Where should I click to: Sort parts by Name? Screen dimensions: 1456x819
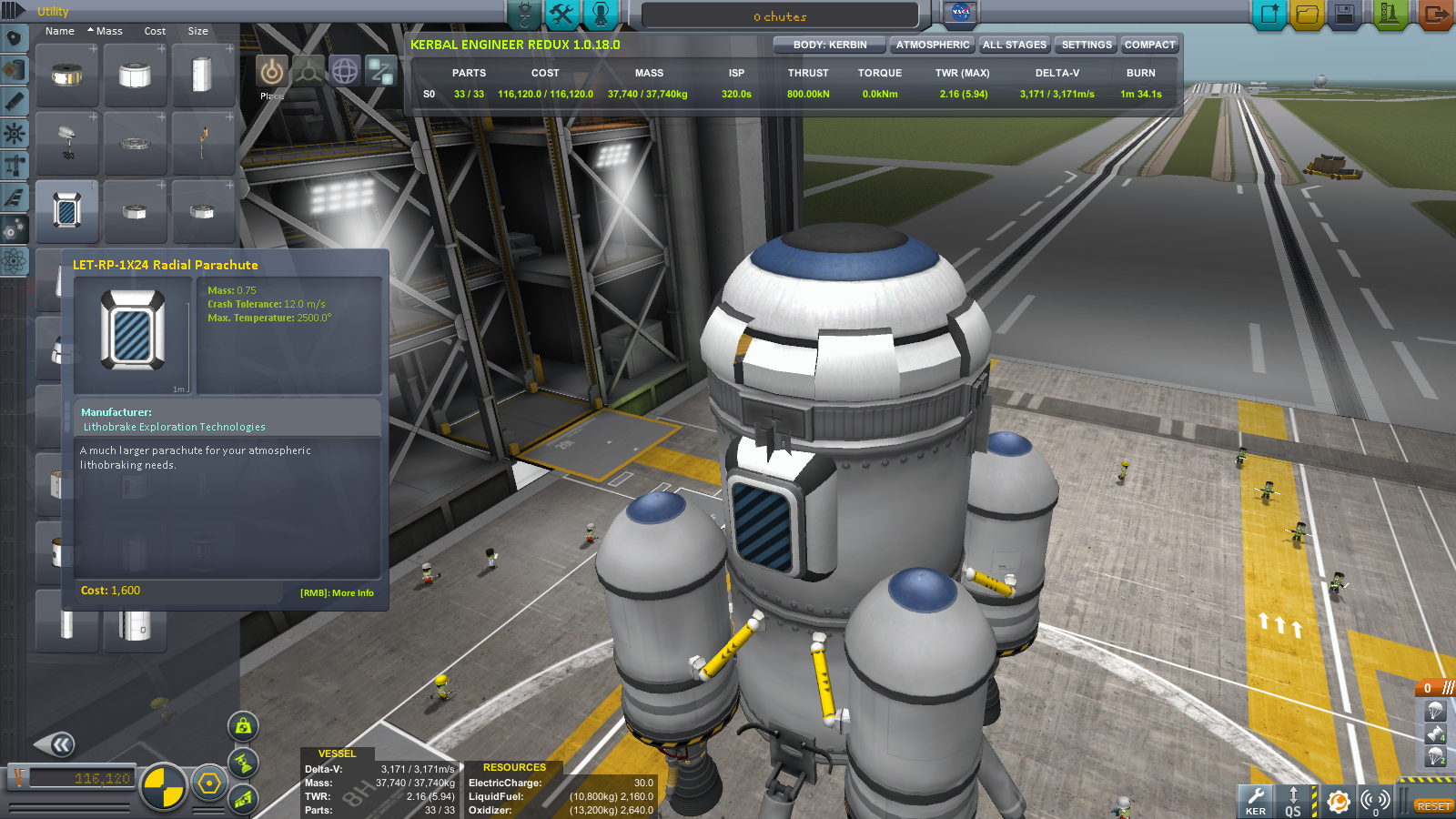(60, 31)
